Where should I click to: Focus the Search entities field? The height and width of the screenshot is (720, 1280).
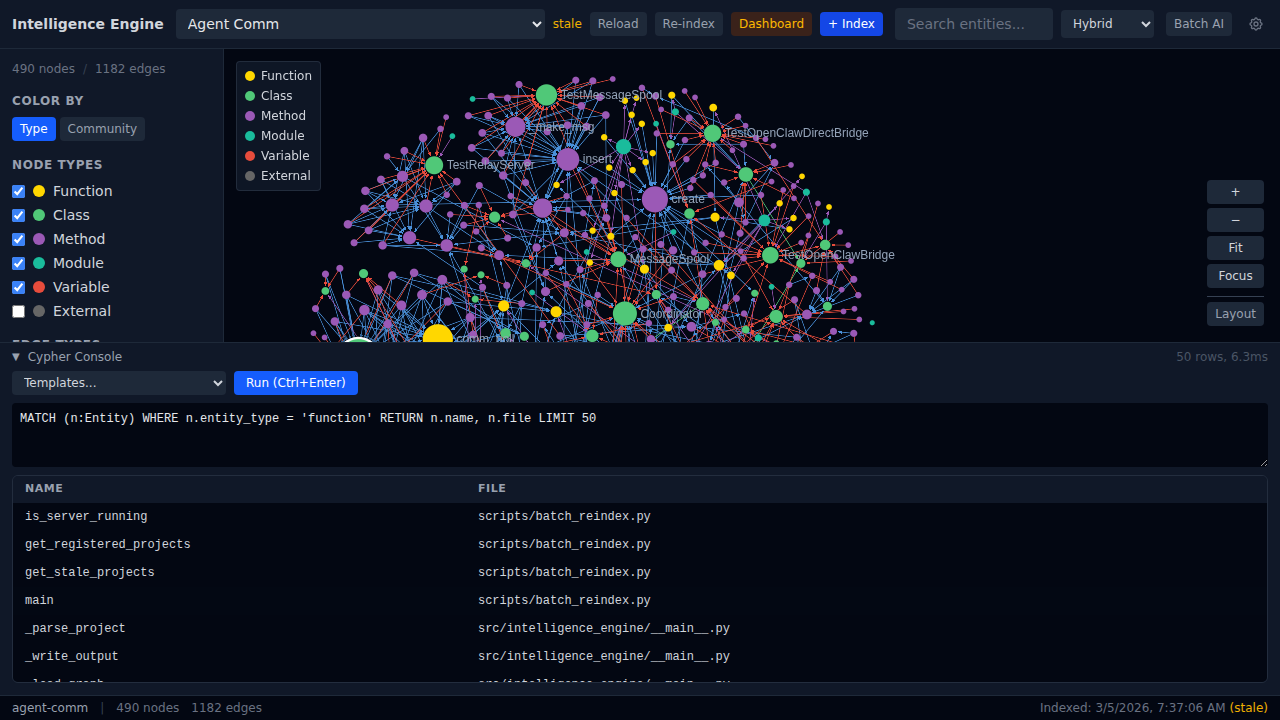(973, 24)
